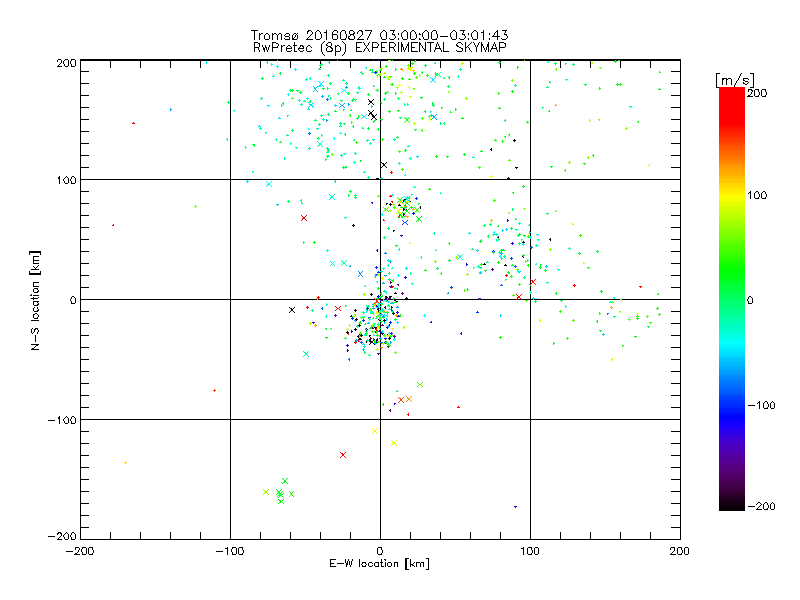800x600 pixels.
Task: Select the colorbar's "100" label
Action: [757, 195]
